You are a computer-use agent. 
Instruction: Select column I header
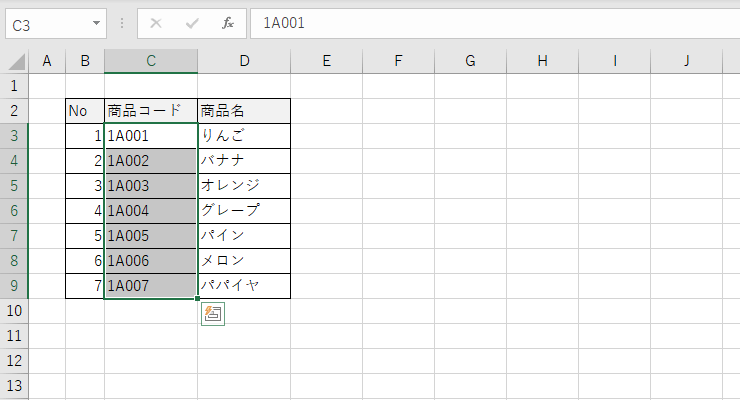[x=614, y=61]
